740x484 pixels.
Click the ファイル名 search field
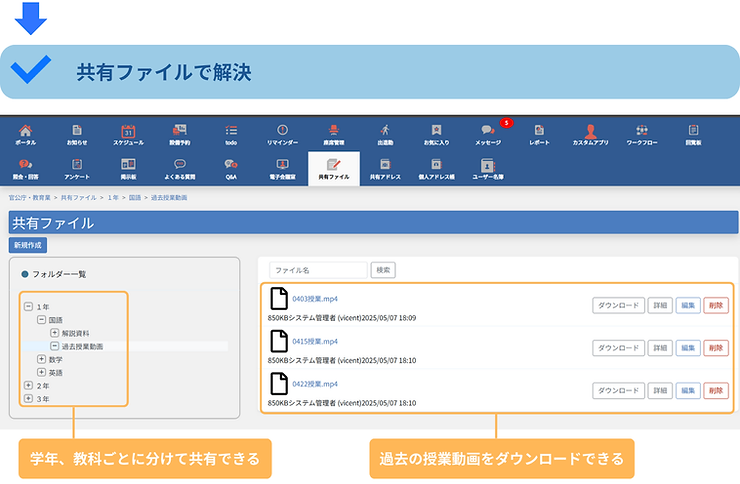318,270
